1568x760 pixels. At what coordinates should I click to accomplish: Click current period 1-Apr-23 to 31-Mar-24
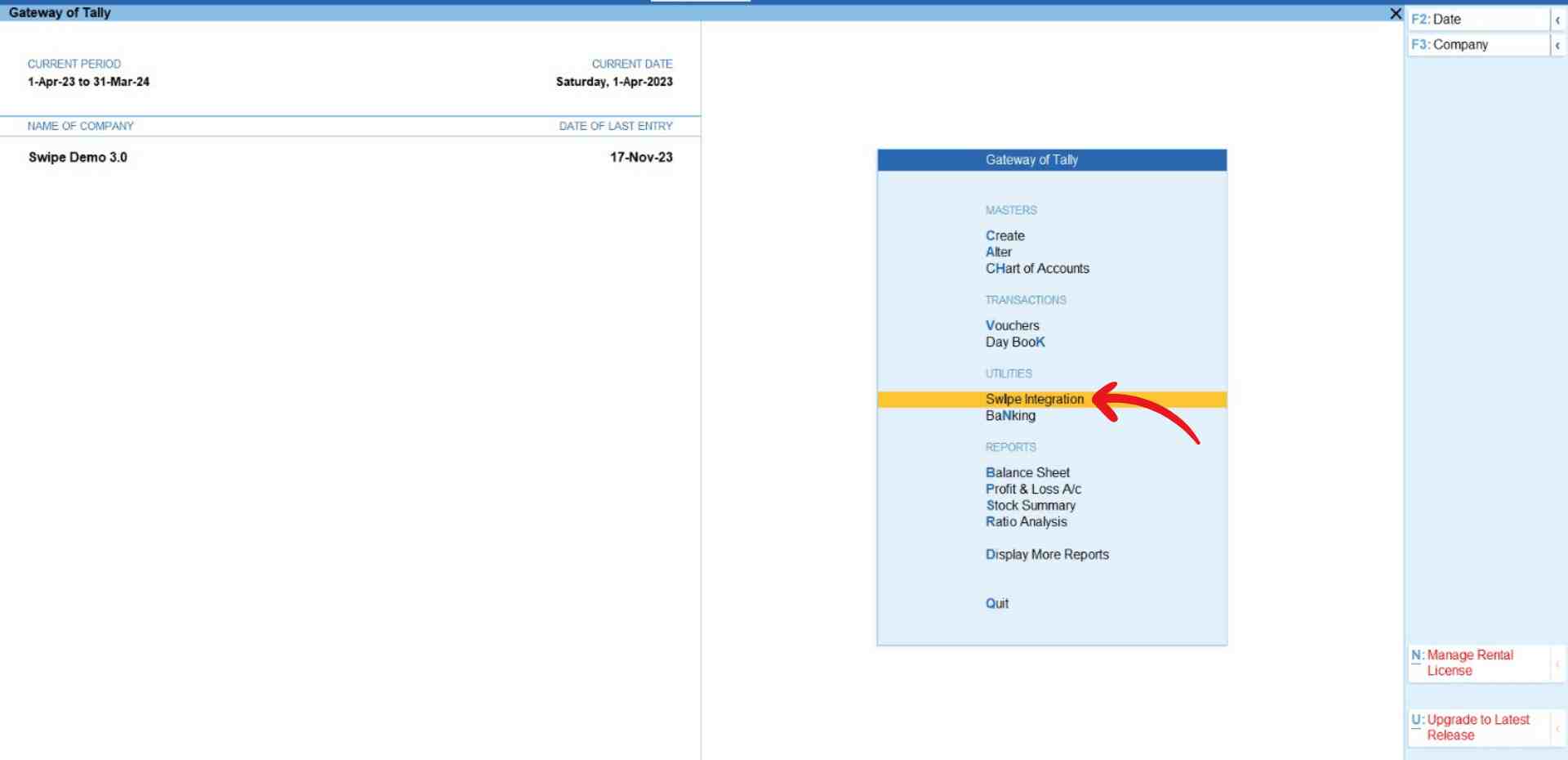88,82
